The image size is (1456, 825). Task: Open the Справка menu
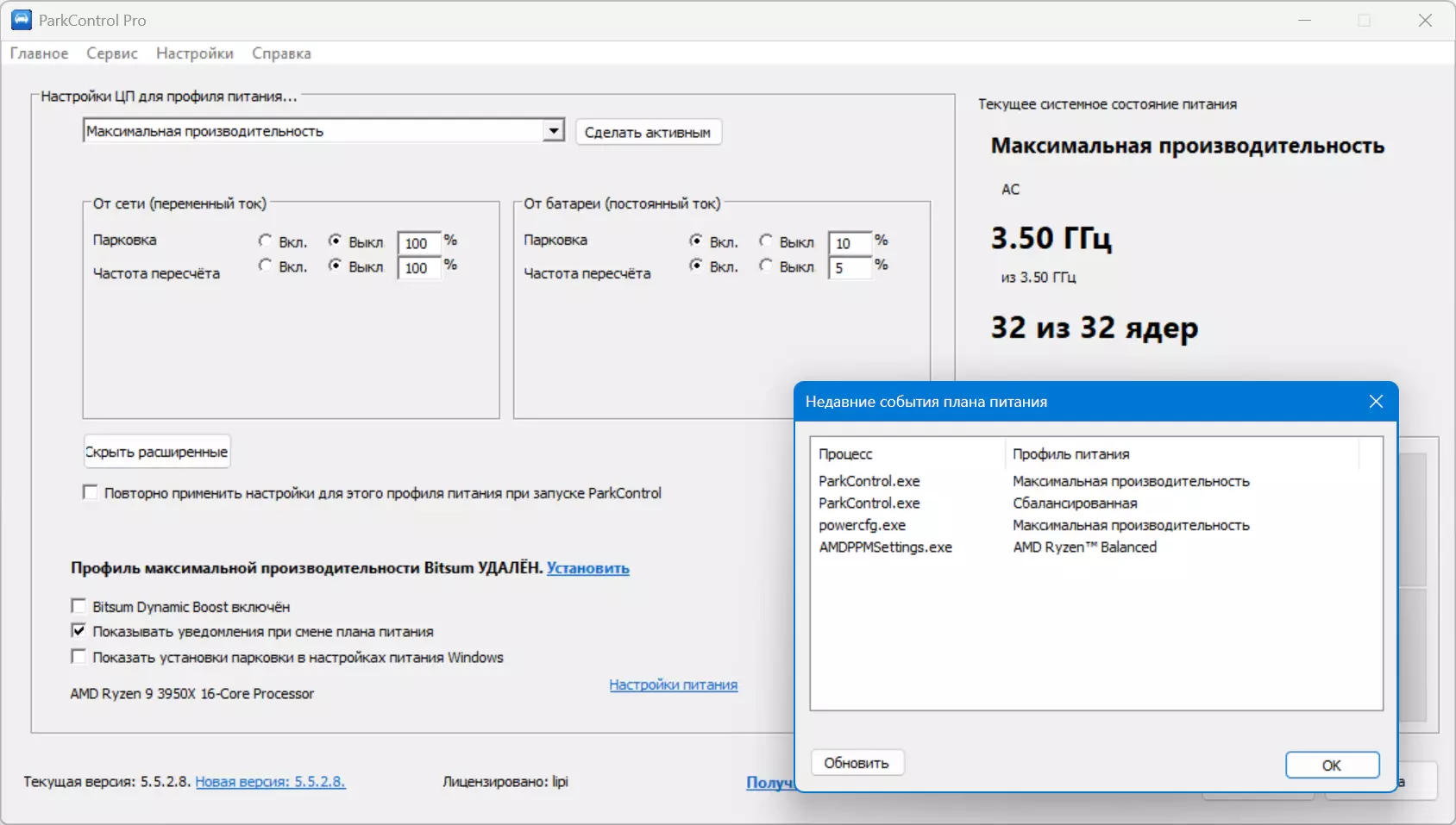pyautogui.click(x=281, y=53)
